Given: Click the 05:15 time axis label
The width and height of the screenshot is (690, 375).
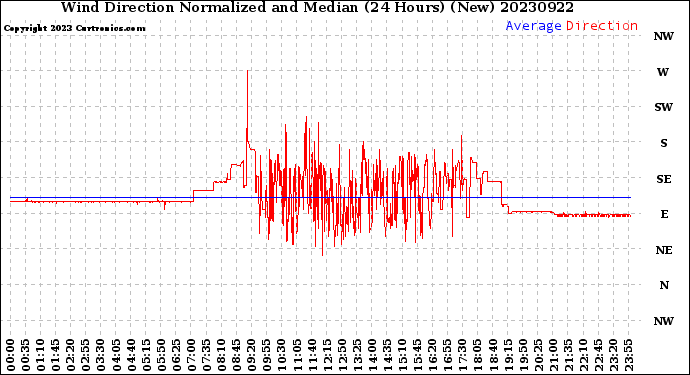Looking at the screenshot, I should (x=146, y=355).
